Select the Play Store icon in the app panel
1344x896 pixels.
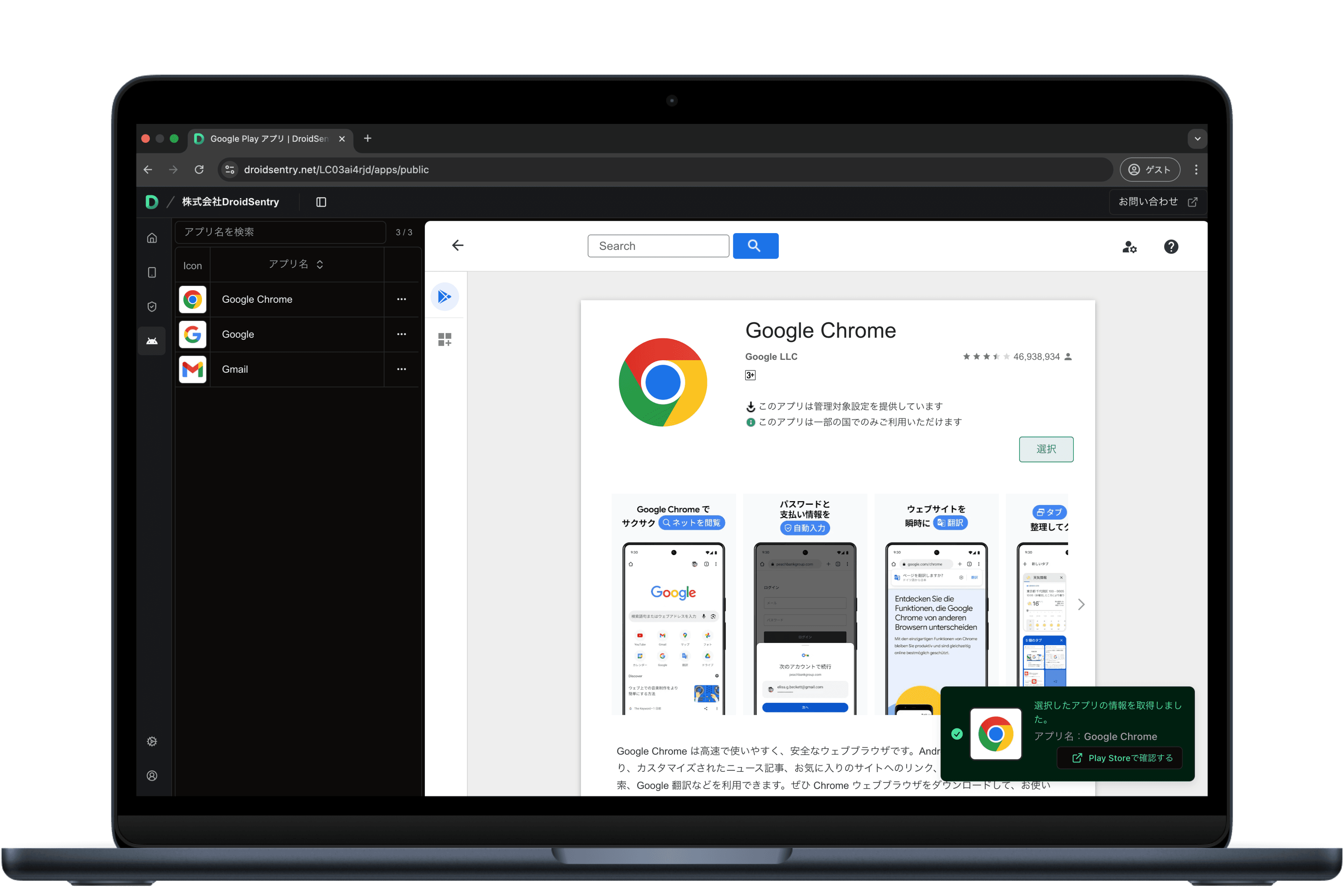[x=444, y=296]
